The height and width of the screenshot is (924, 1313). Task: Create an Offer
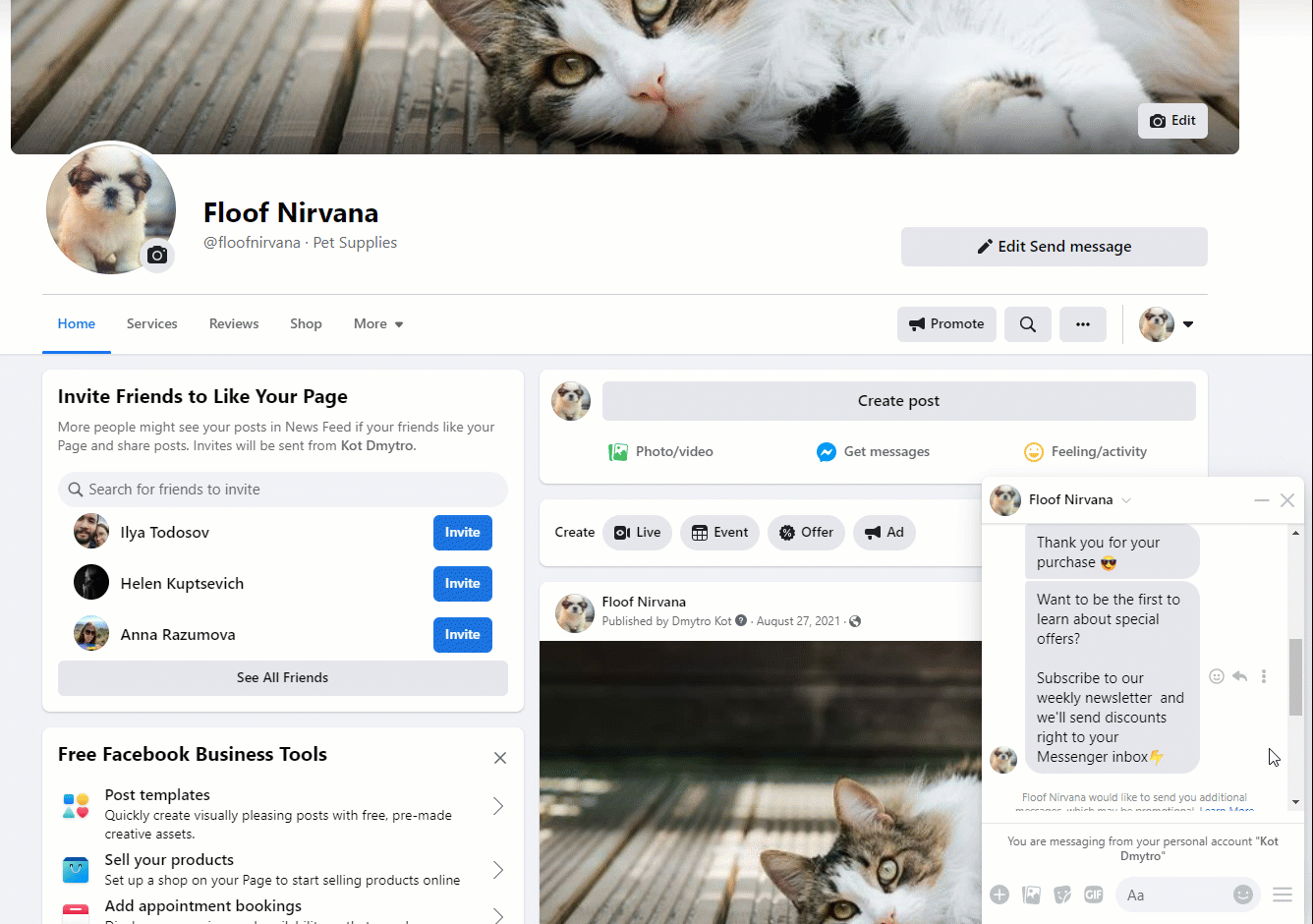[x=807, y=533]
